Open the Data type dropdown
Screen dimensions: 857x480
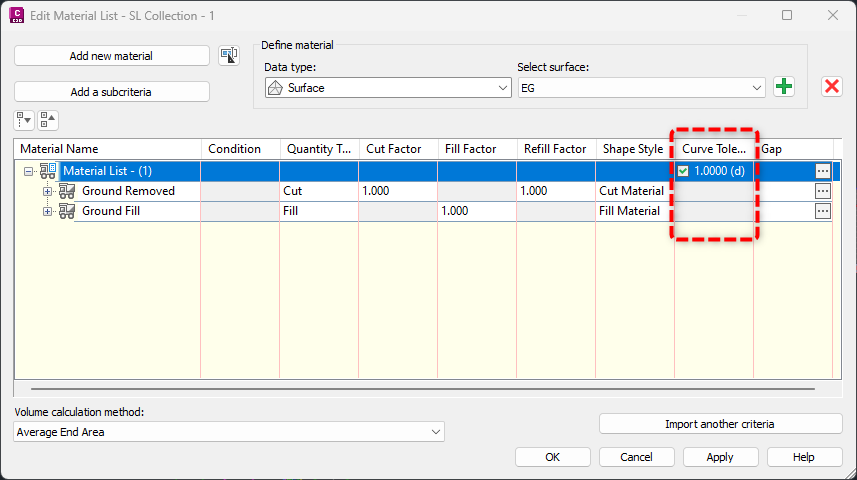point(388,88)
